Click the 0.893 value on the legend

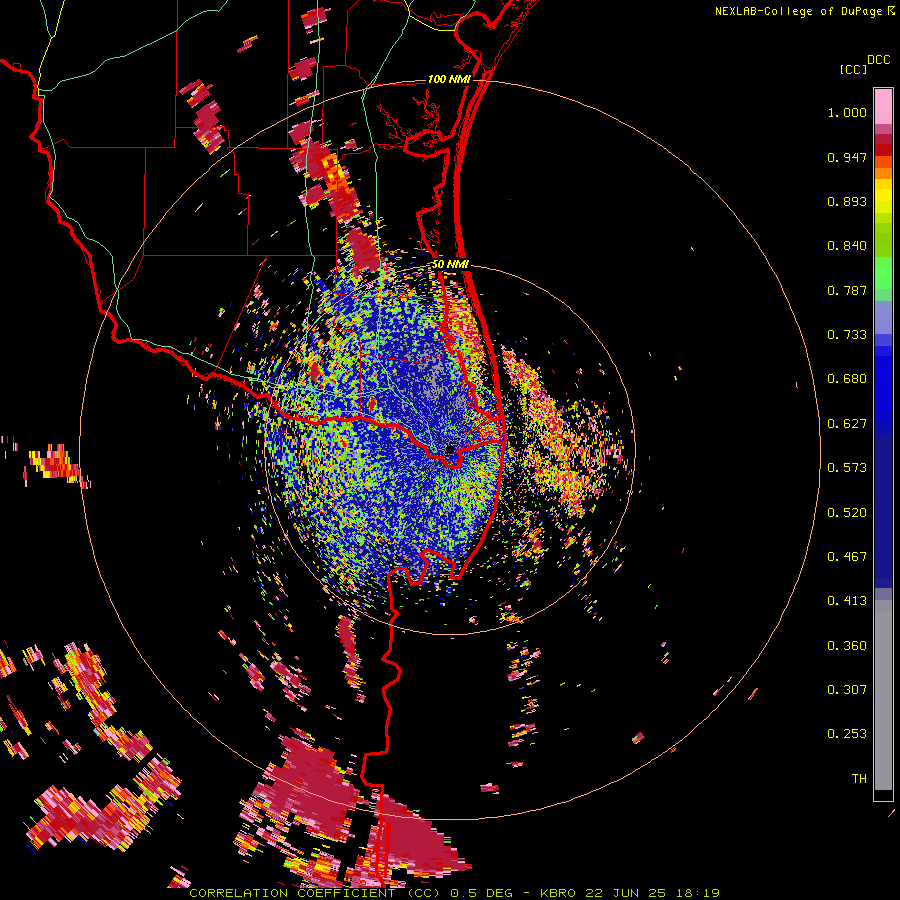click(847, 201)
